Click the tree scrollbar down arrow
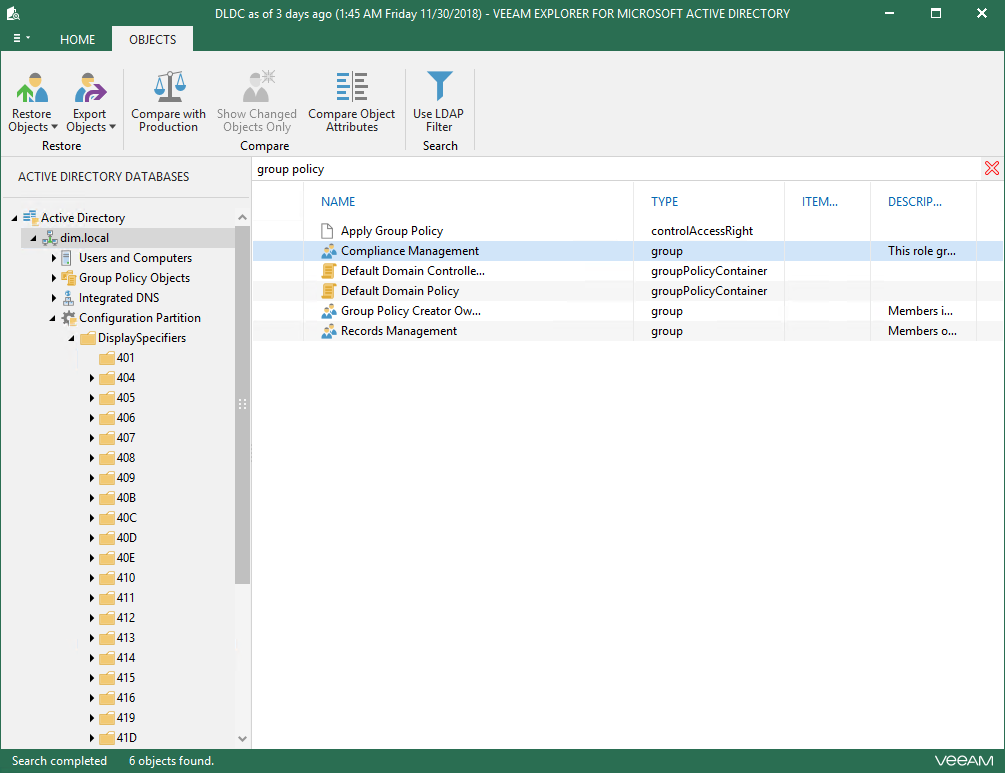The image size is (1005, 773). pyautogui.click(x=242, y=738)
